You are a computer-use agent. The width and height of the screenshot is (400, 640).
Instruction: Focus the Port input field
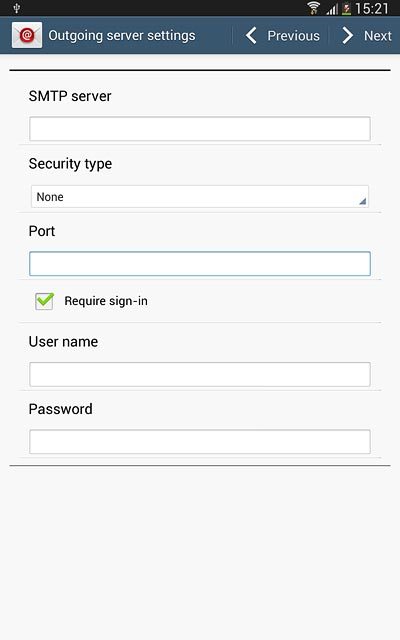(200, 264)
